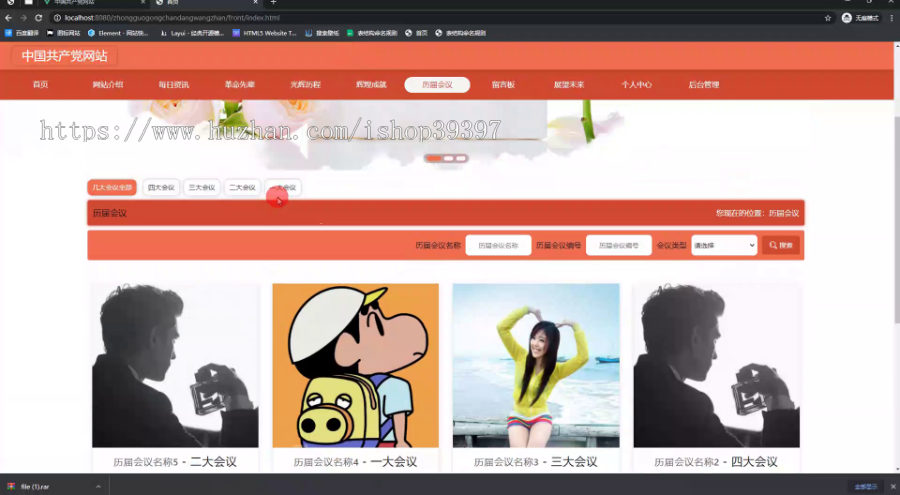Open the 展望未来 navigation item
This screenshot has width=900, height=495.
[569, 84]
